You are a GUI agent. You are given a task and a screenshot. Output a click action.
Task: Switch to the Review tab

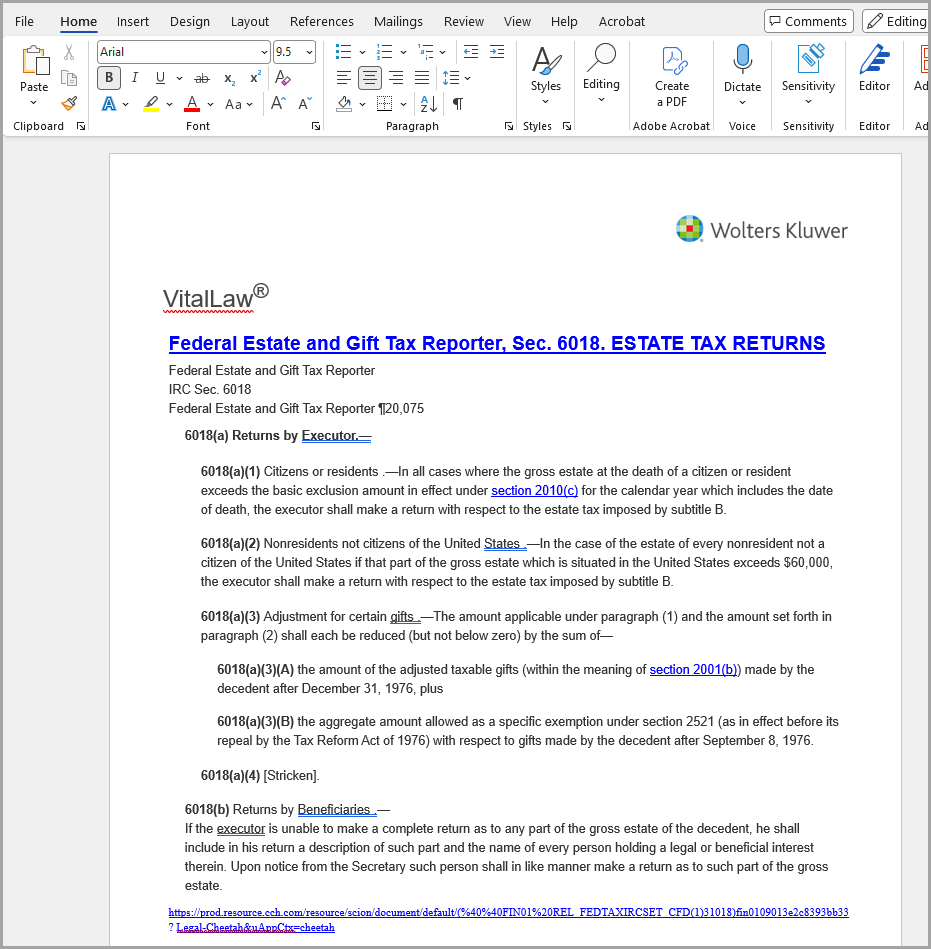(x=464, y=21)
